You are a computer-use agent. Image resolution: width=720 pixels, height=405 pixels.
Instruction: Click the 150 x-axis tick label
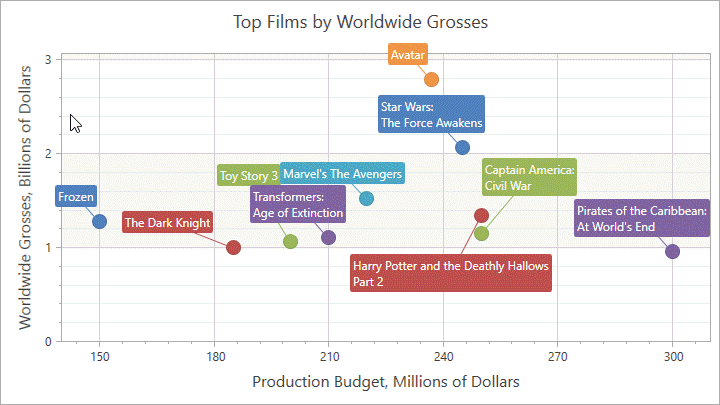(x=100, y=357)
